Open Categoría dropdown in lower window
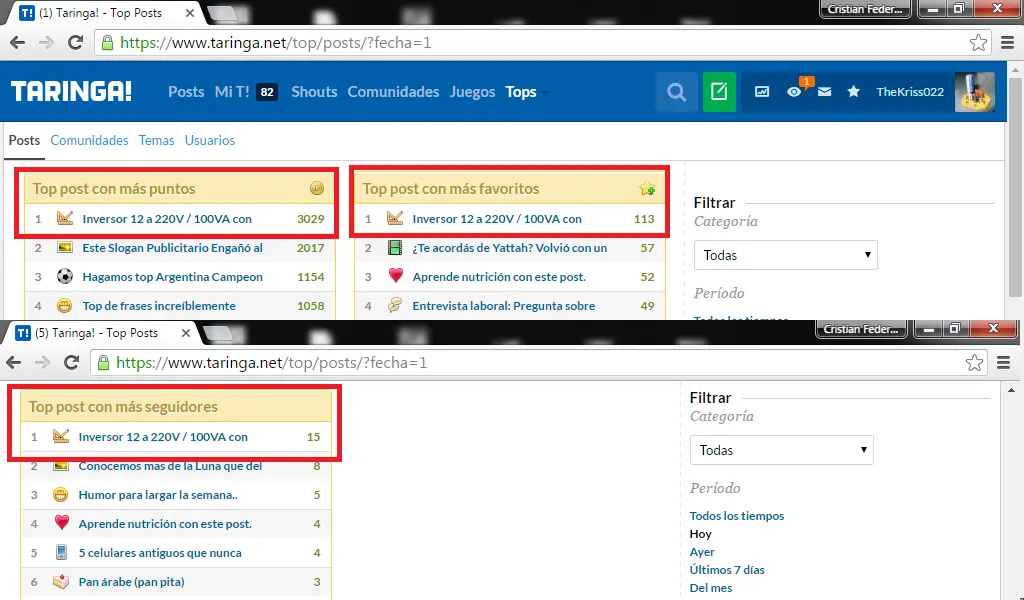The image size is (1024, 600). pos(782,450)
